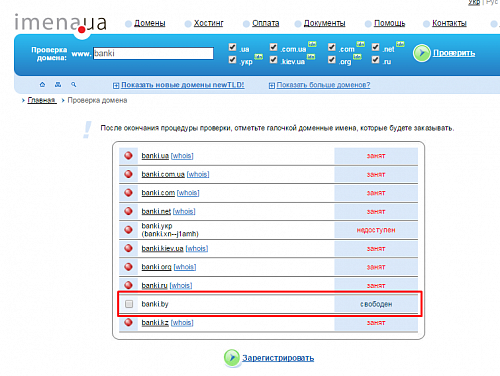Click the Зарегистрировать link

tap(278, 358)
